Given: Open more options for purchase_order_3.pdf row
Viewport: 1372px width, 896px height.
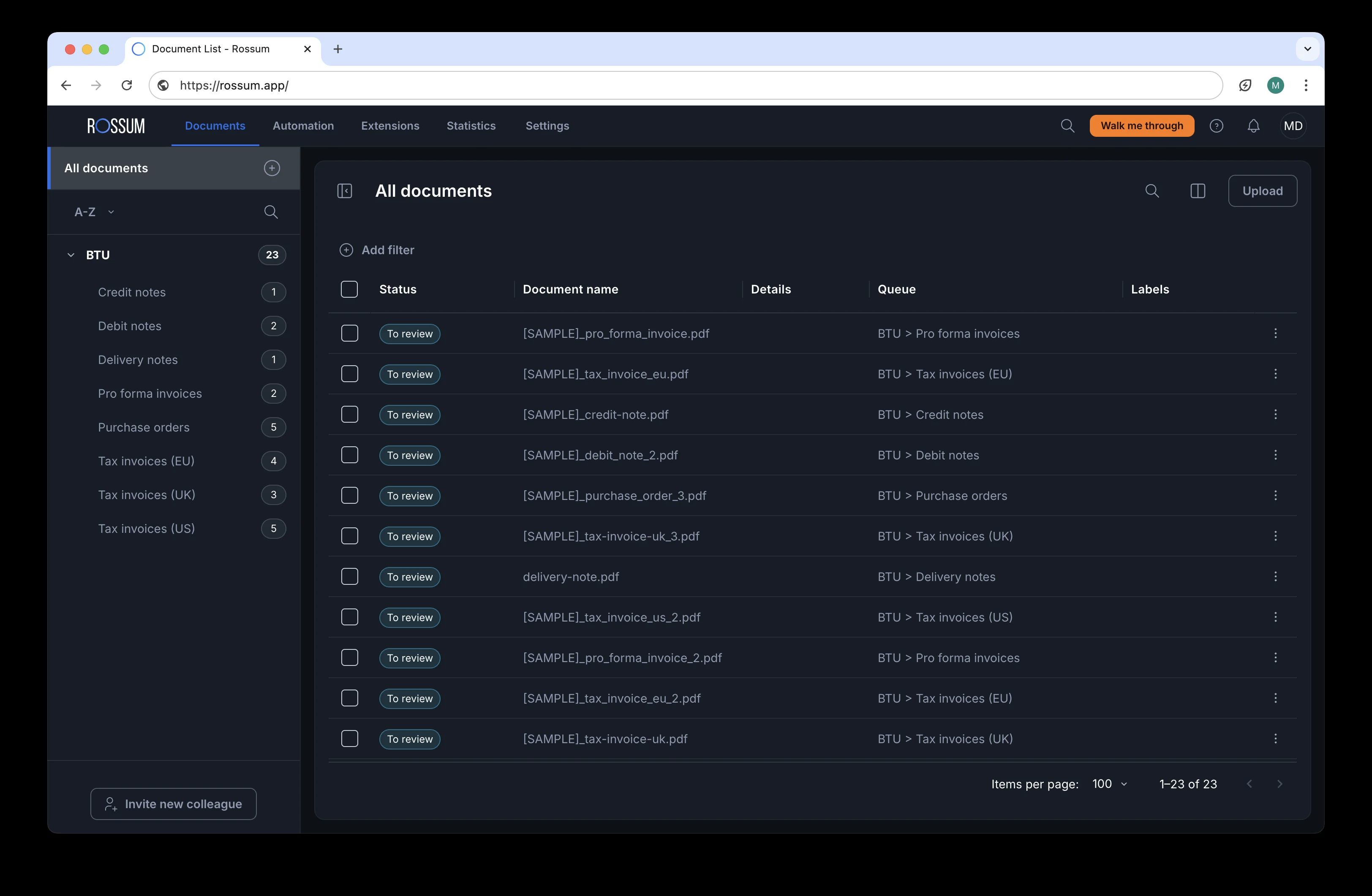Looking at the screenshot, I should coord(1275,496).
